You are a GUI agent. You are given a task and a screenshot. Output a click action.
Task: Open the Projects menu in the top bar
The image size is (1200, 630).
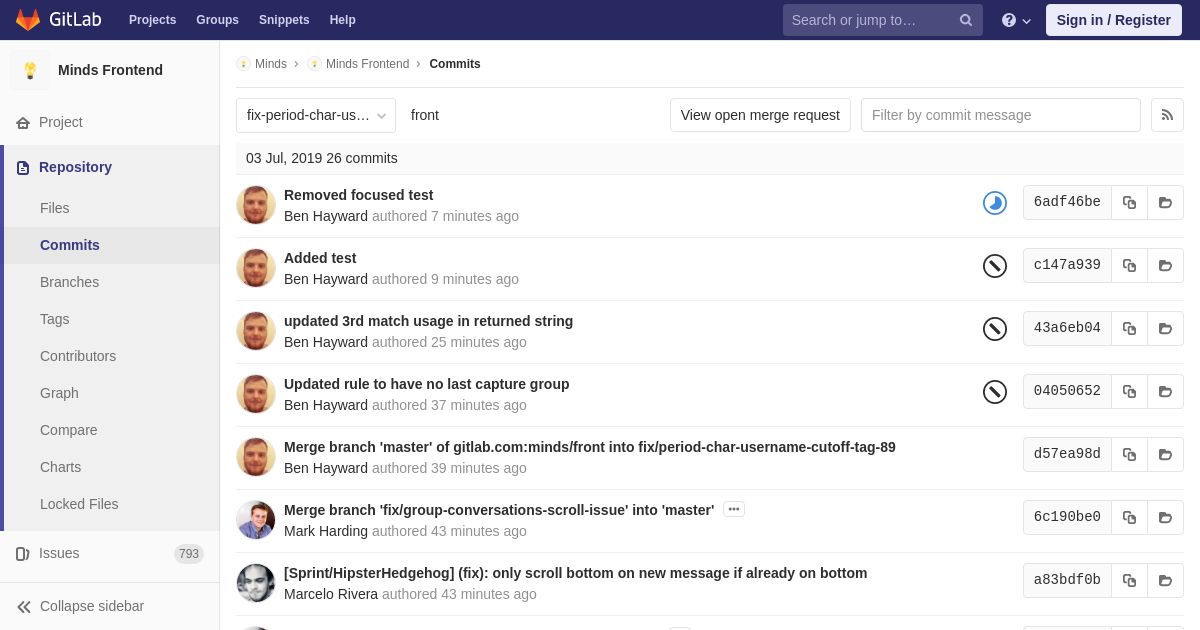click(152, 20)
